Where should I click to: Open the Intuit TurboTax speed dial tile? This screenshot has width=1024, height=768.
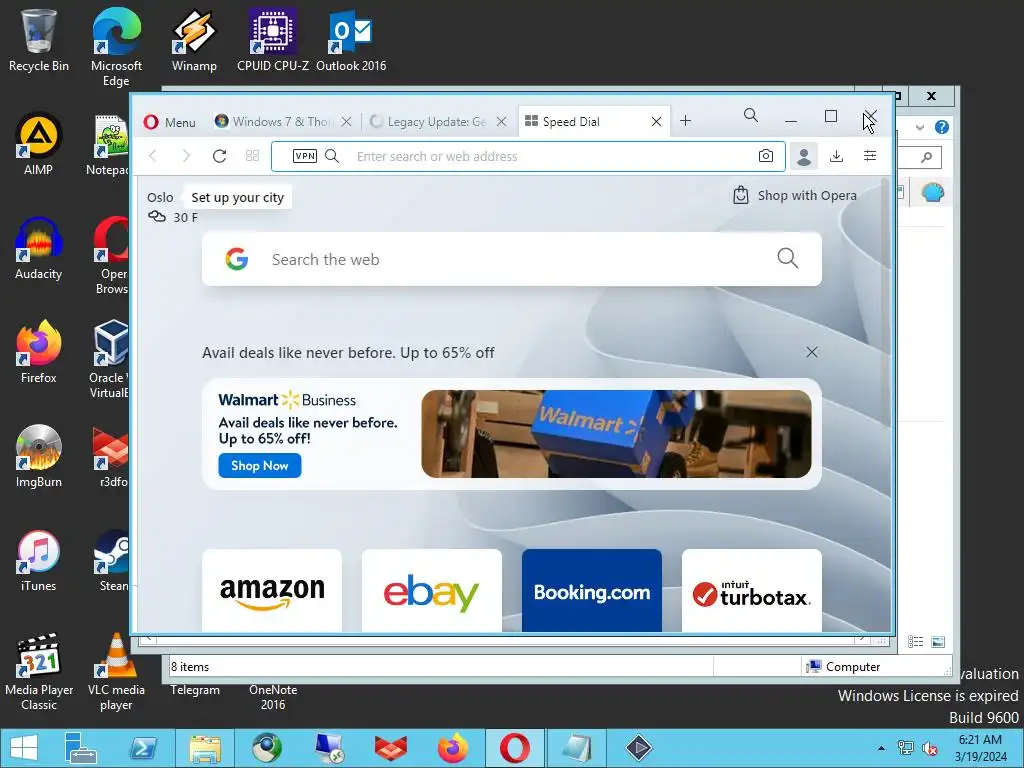(x=752, y=590)
